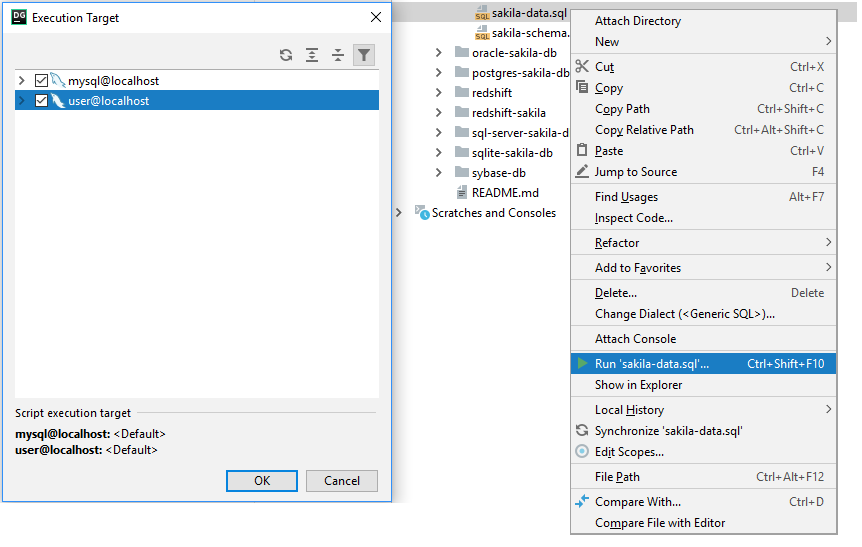The width and height of the screenshot is (862, 547).
Task: Click the MySQL dolphin icon beside mysql@localhost
Action: click(58, 80)
